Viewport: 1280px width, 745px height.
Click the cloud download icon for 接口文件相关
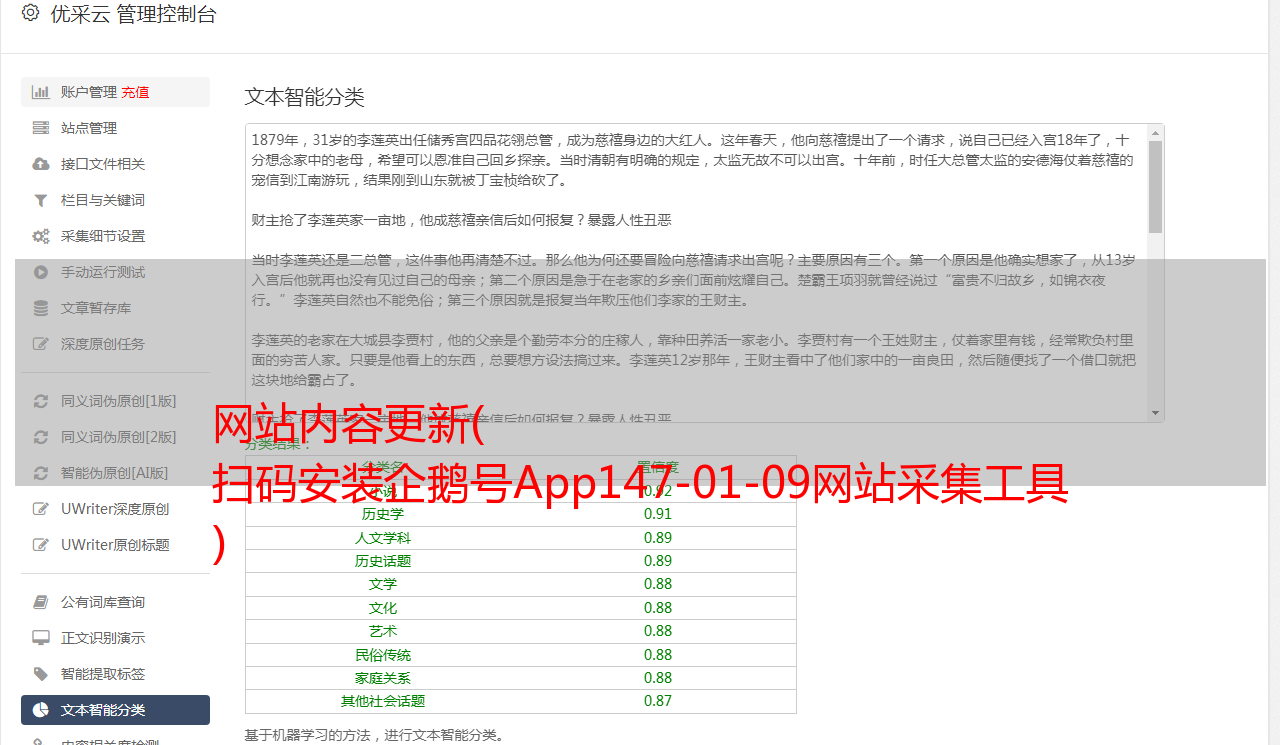click(x=41, y=164)
